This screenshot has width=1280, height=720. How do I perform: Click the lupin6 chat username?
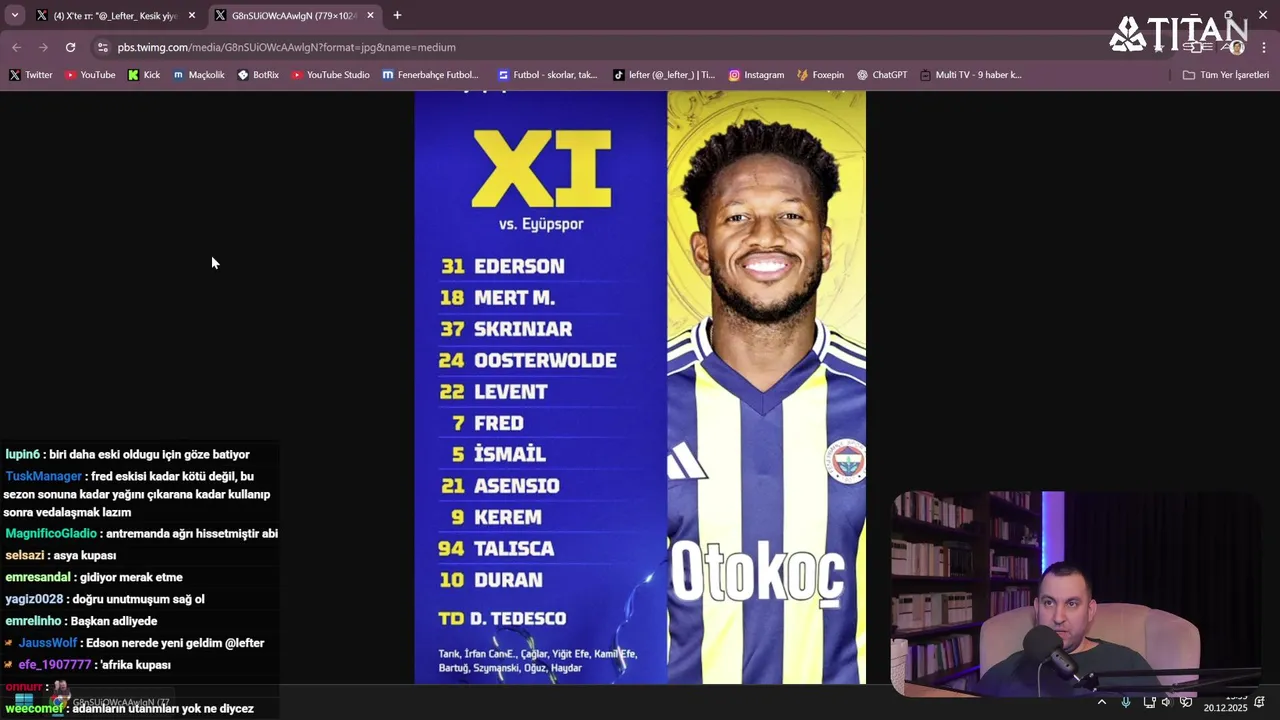(22, 454)
